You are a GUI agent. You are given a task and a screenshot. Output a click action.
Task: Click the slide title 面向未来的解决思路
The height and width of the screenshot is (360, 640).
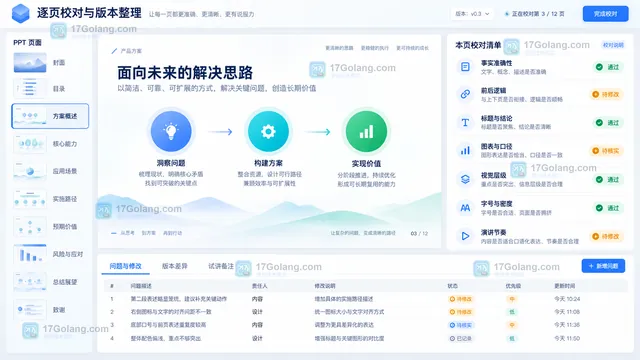[x=185, y=73]
